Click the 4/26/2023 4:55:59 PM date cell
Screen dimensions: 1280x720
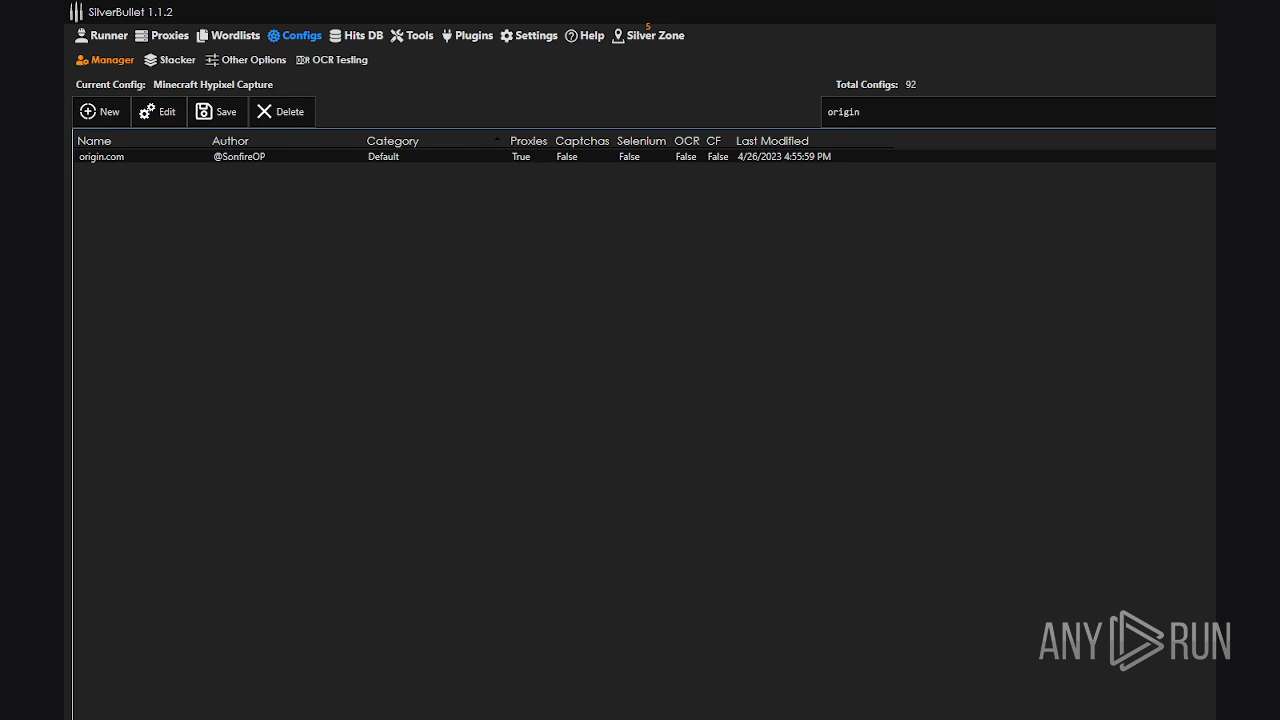(x=784, y=157)
